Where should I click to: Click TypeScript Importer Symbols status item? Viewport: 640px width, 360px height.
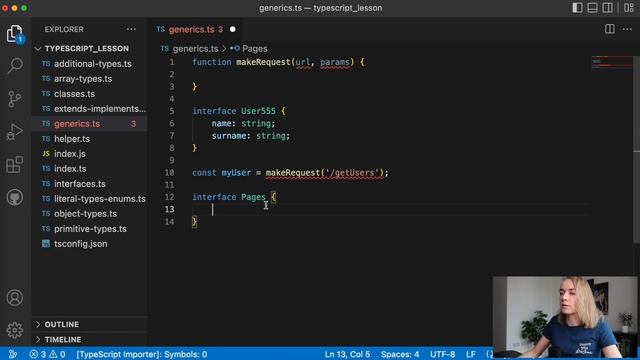[142, 354]
